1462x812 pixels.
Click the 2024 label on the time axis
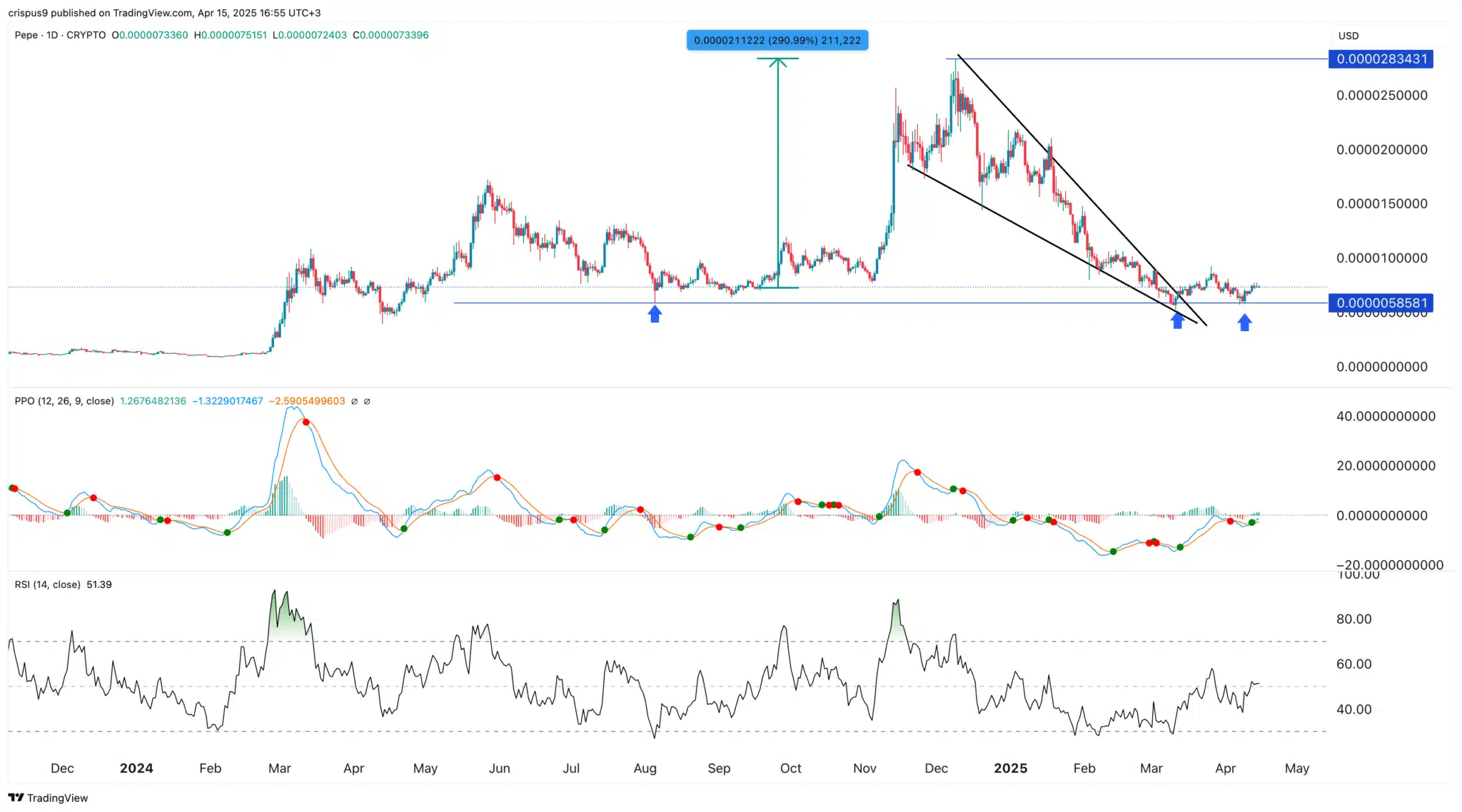point(136,768)
